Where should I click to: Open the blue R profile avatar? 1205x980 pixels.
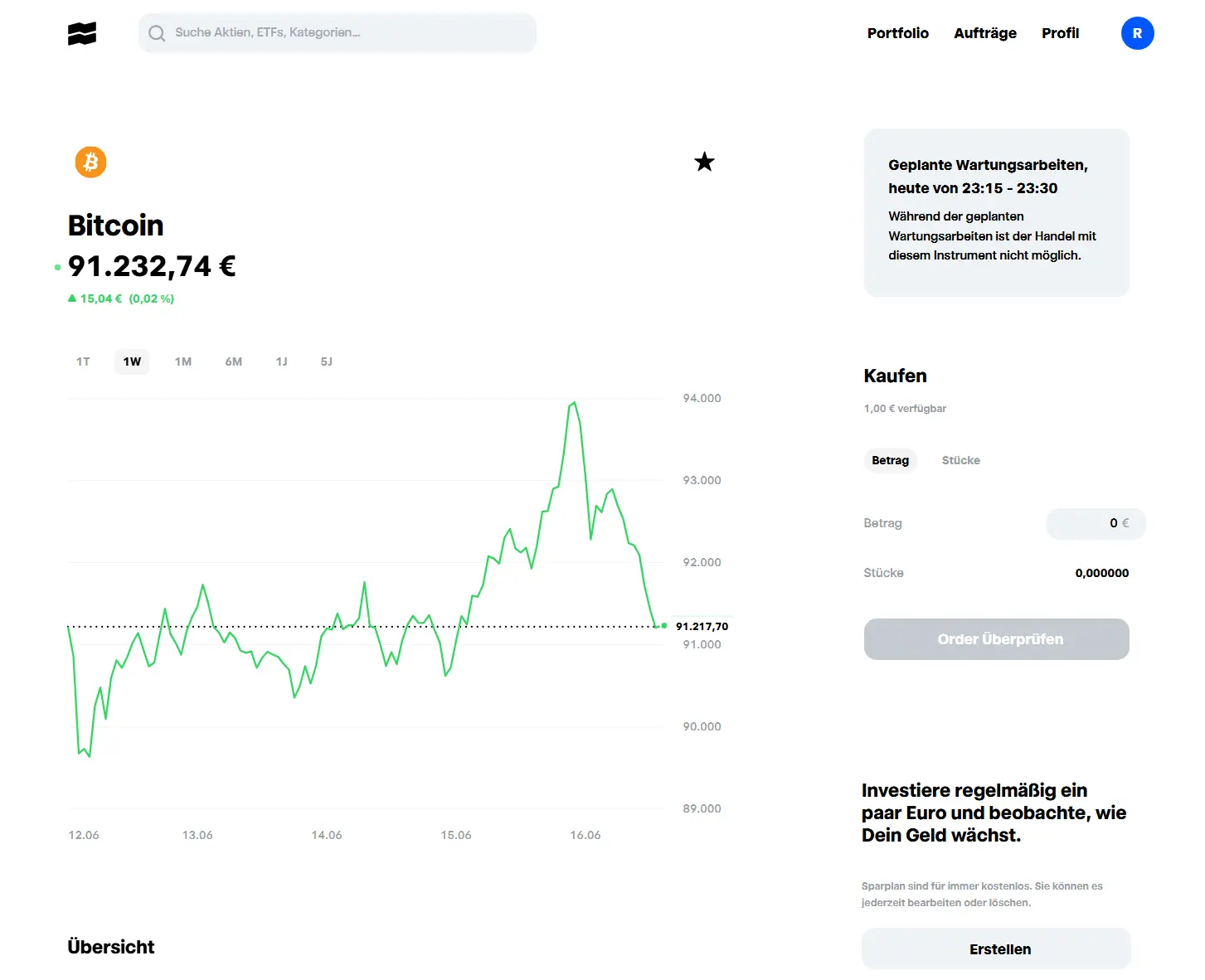pos(1137,33)
